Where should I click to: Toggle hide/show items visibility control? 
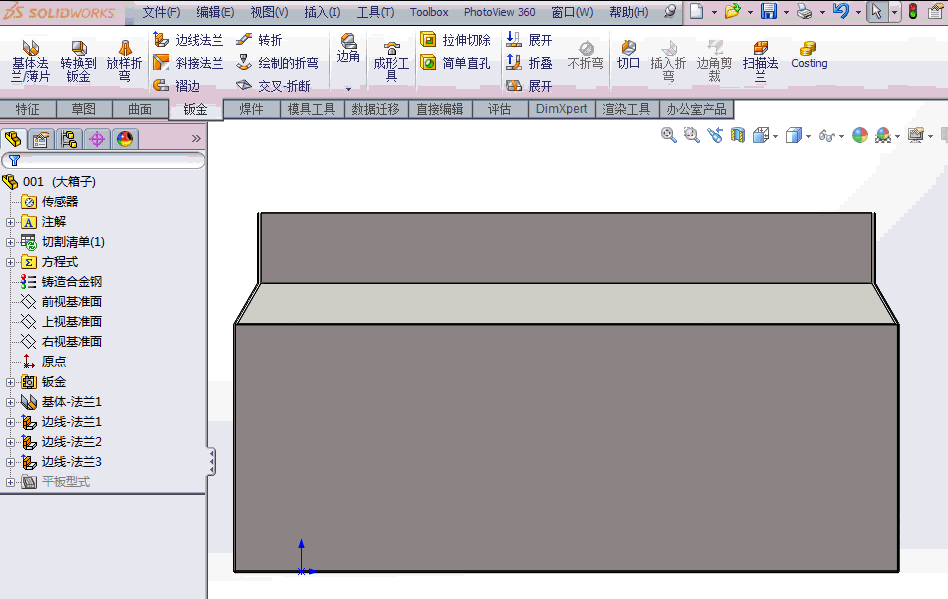pos(828,135)
